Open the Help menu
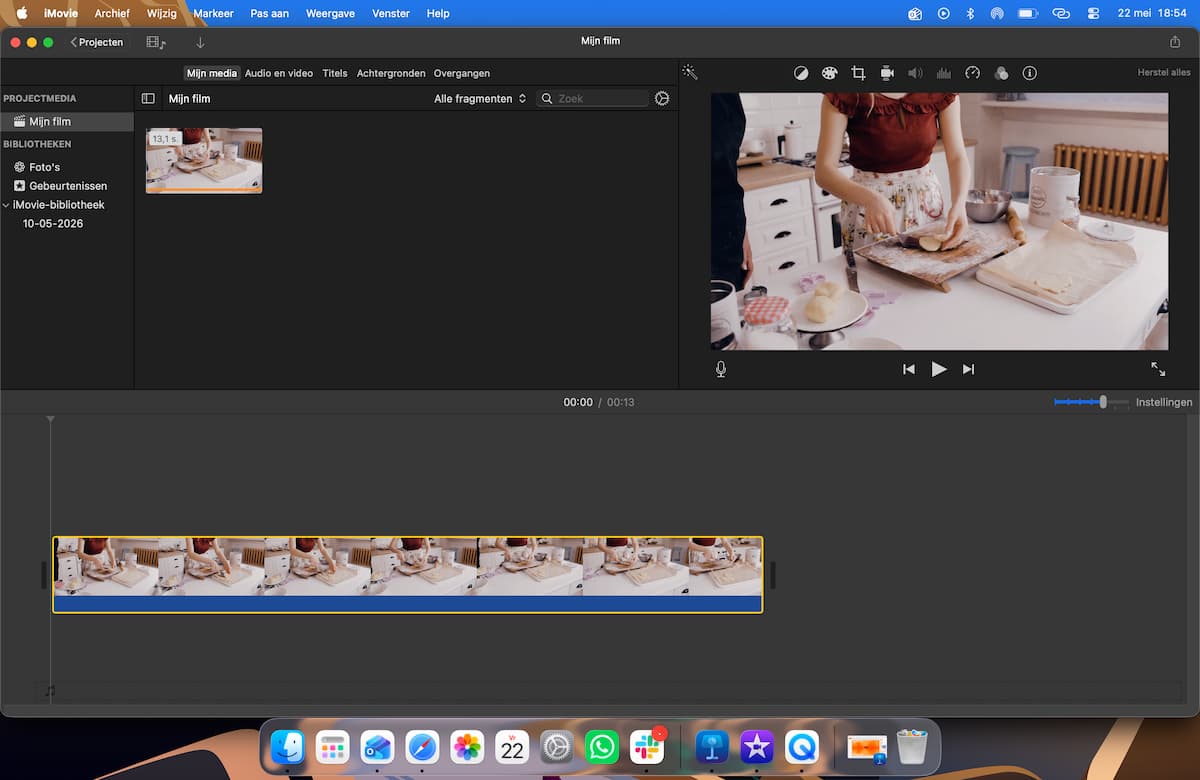Image resolution: width=1200 pixels, height=780 pixels. click(438, 13)
